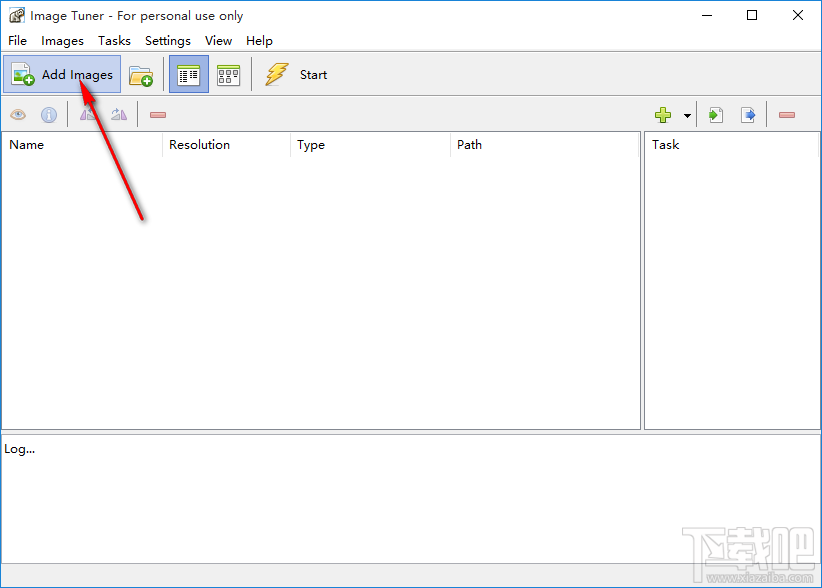Click the remove image red minus icon

pyautogui.click(x=158, y=115)
